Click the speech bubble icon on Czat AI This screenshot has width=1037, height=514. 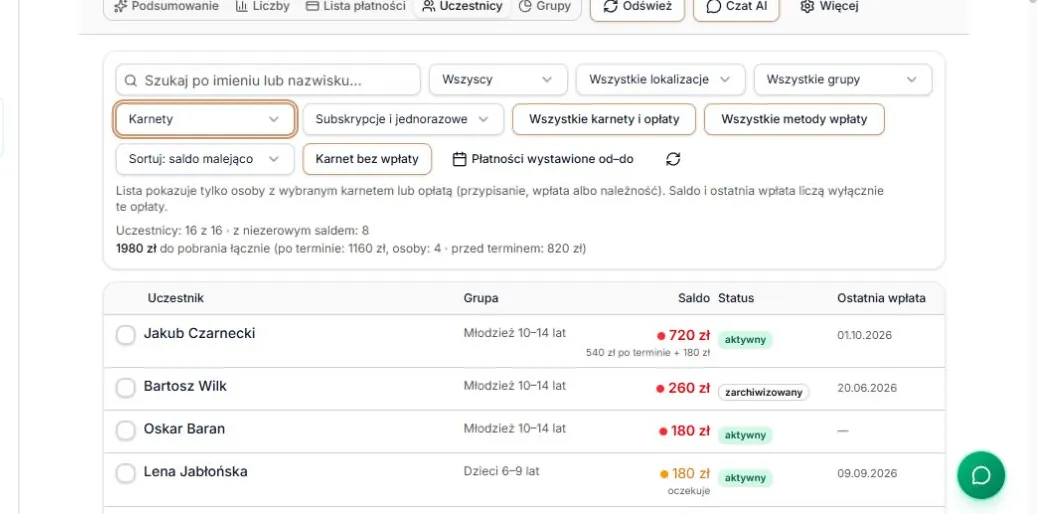point(713,7)
